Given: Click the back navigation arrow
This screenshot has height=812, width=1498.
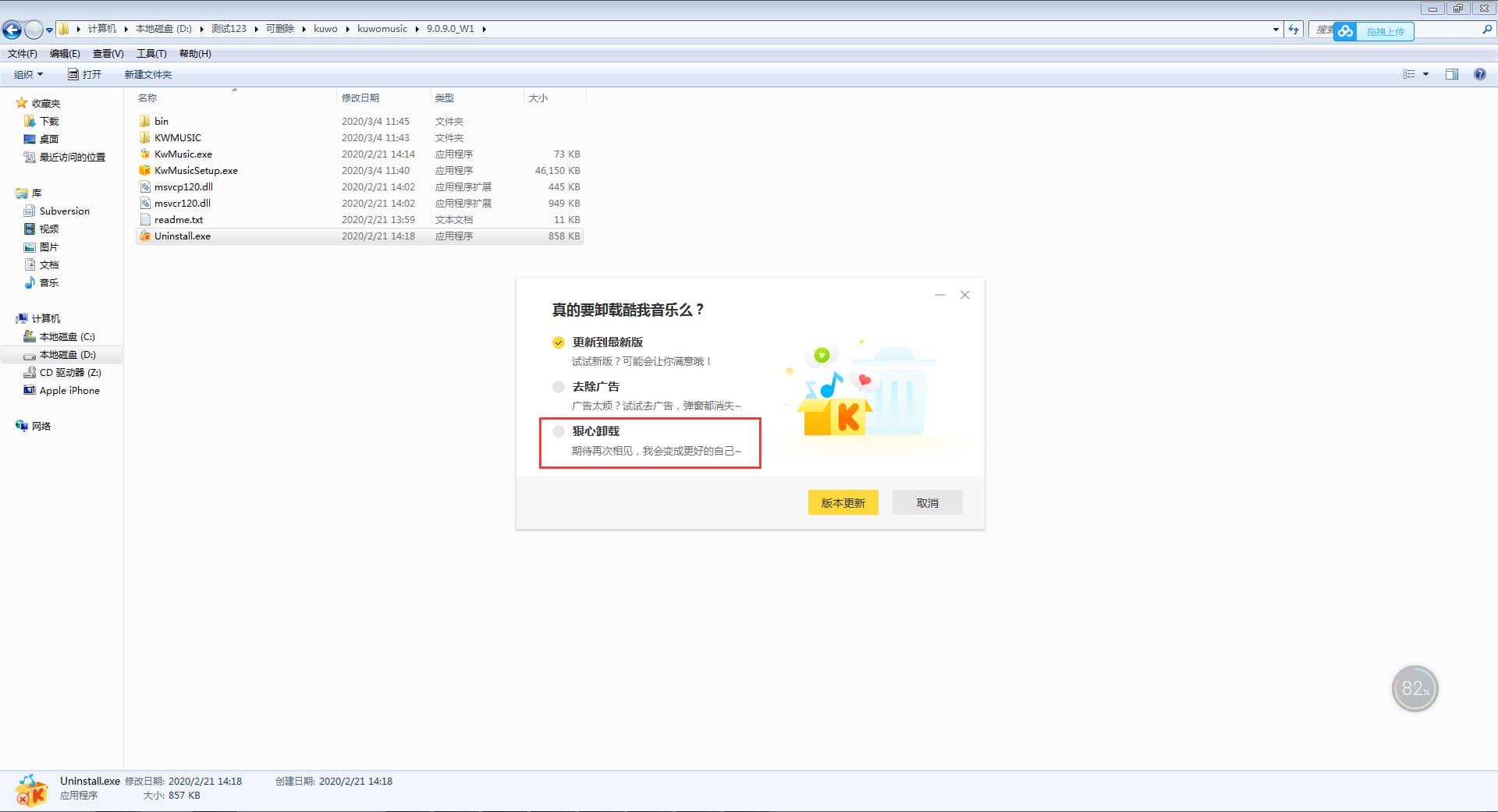Looking at the screenshot, I should click(x=11, y=29).
